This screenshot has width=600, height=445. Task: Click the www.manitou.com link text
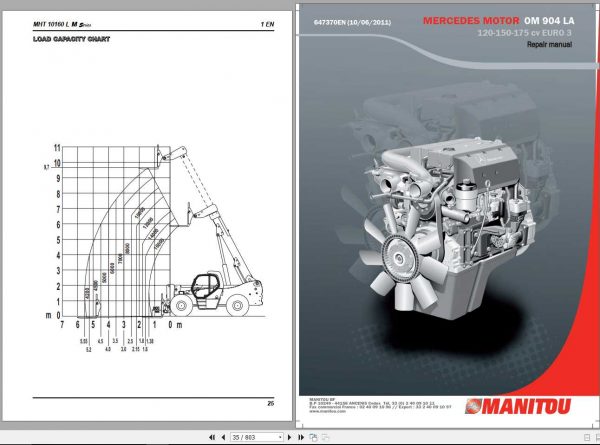327,411
